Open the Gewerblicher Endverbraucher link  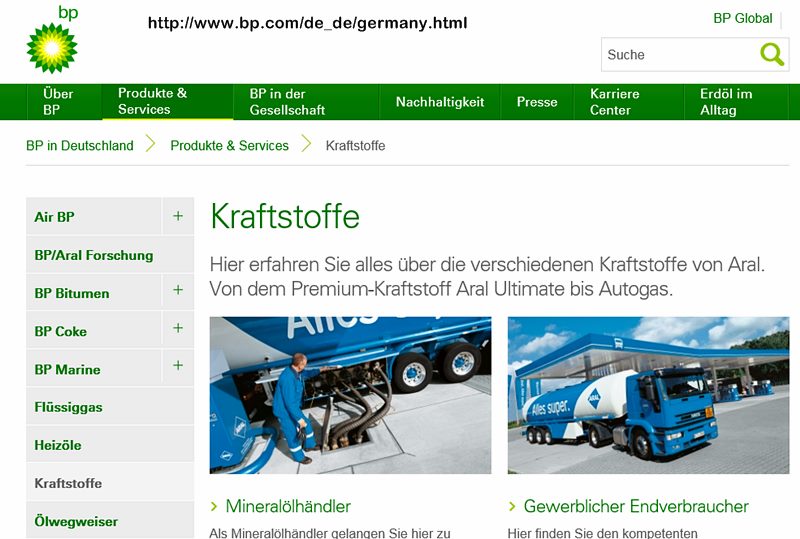pyautogui.click(x=636, y=507)
